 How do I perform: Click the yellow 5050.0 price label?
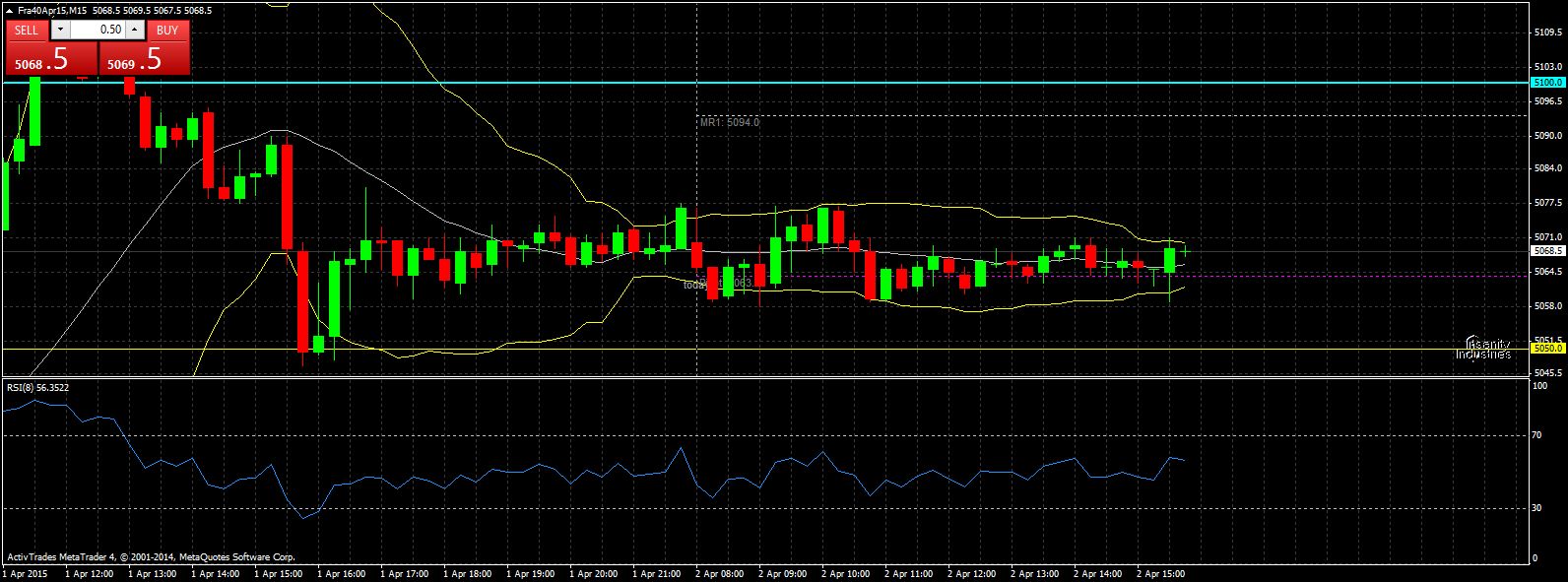point(1548,349)
